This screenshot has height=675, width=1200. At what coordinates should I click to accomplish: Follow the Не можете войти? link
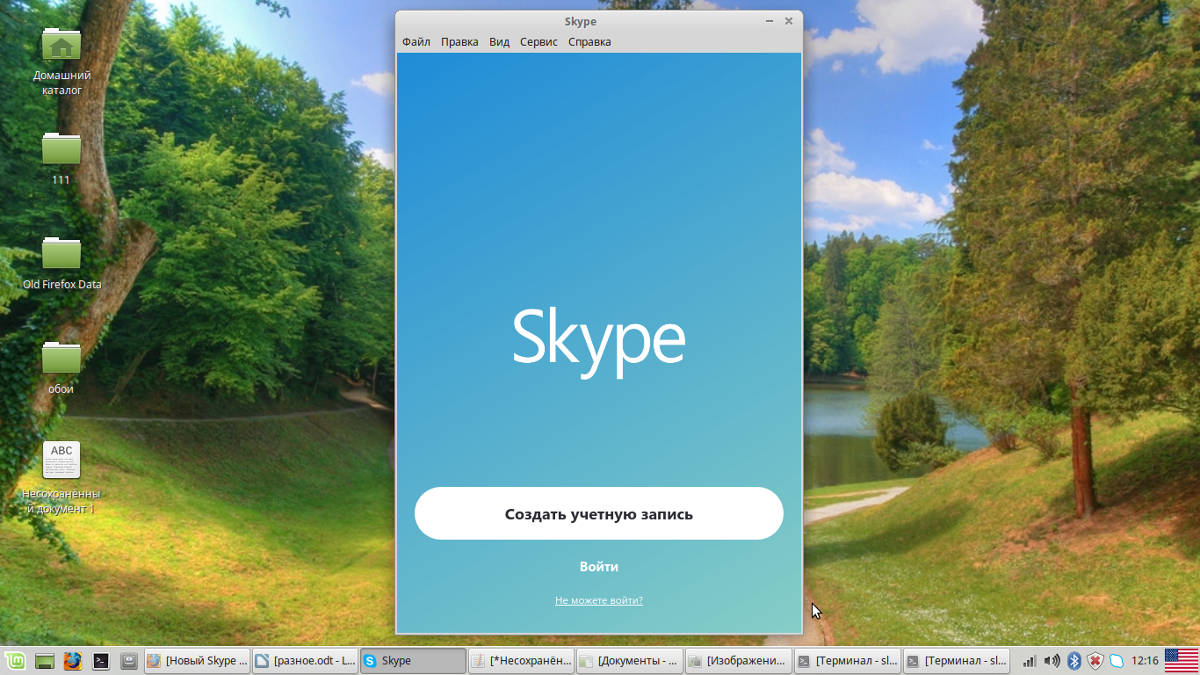point(599,600)
